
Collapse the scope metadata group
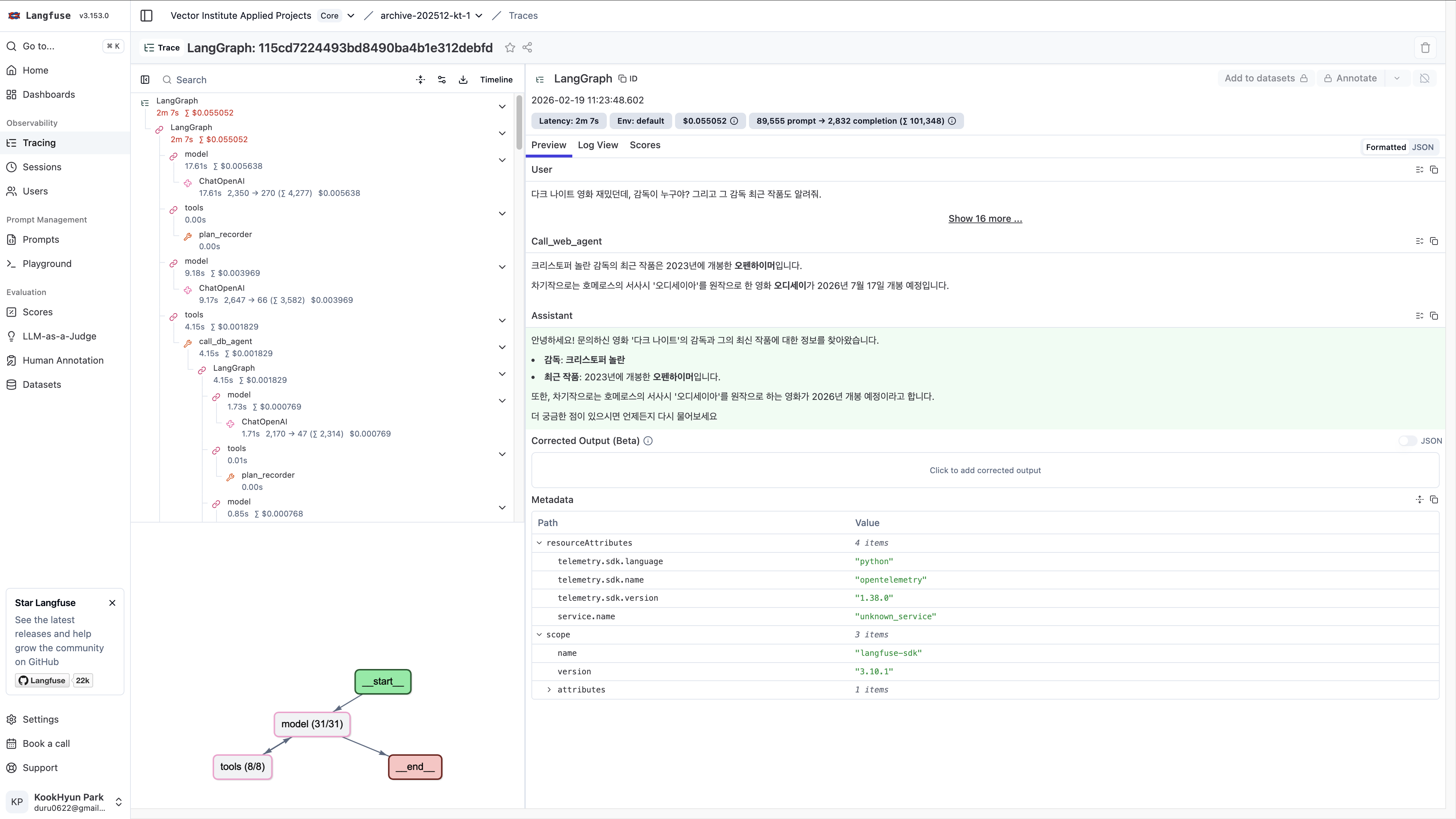coord(539,635)
